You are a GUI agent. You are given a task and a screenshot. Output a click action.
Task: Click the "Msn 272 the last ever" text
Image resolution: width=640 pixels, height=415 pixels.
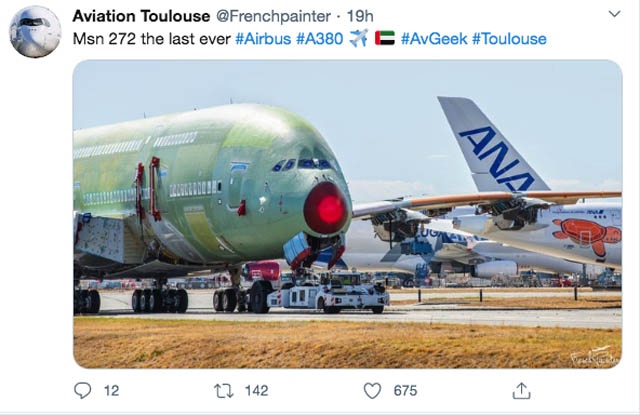[152, 39]
